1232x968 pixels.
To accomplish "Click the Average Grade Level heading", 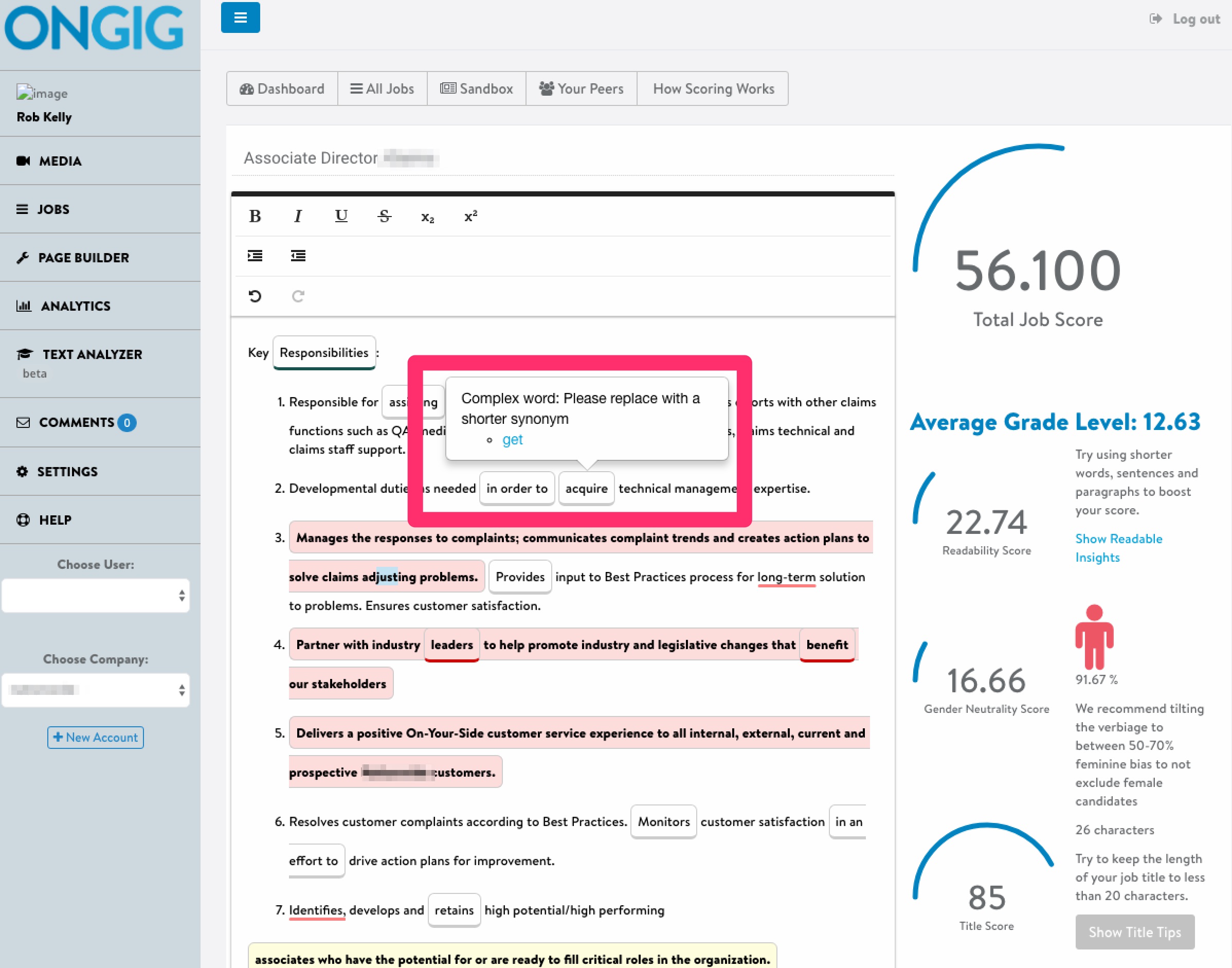I will coord(1055,422).
